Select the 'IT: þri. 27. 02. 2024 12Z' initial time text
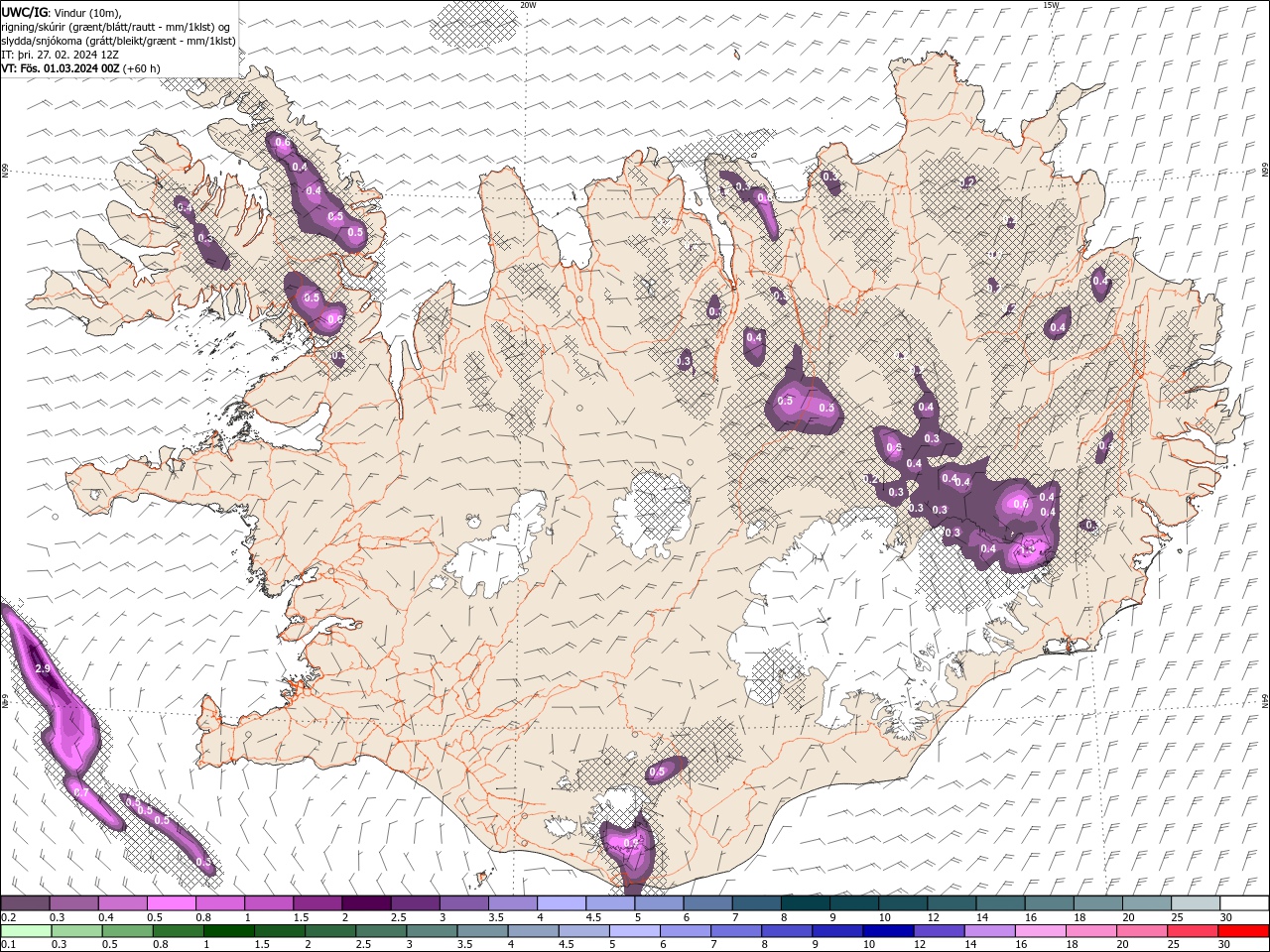 pyautogui.click(x=60, y=55)
